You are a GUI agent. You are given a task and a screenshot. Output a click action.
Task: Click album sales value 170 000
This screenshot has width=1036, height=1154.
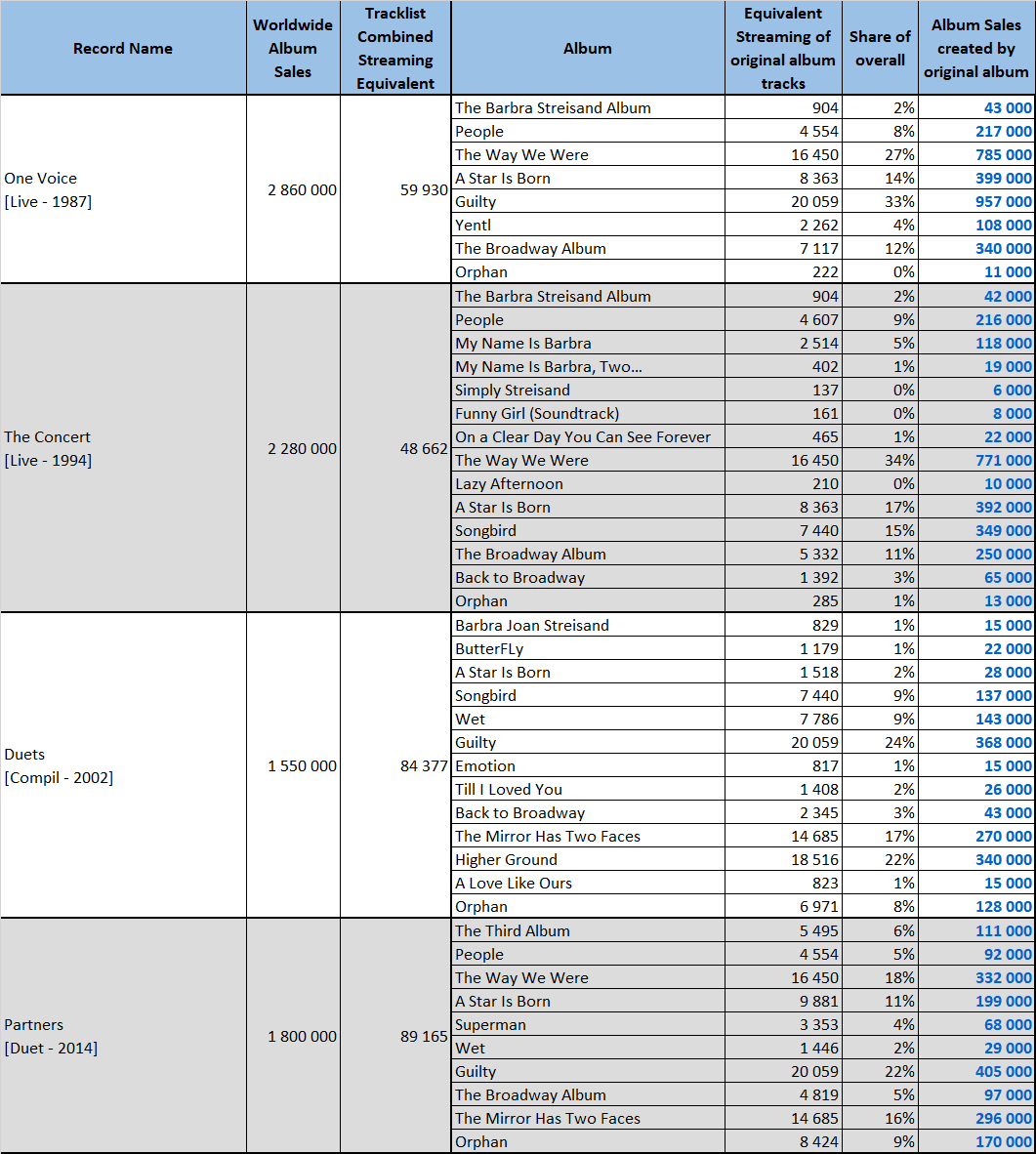pyautogui.click(x=976, y=1141)
